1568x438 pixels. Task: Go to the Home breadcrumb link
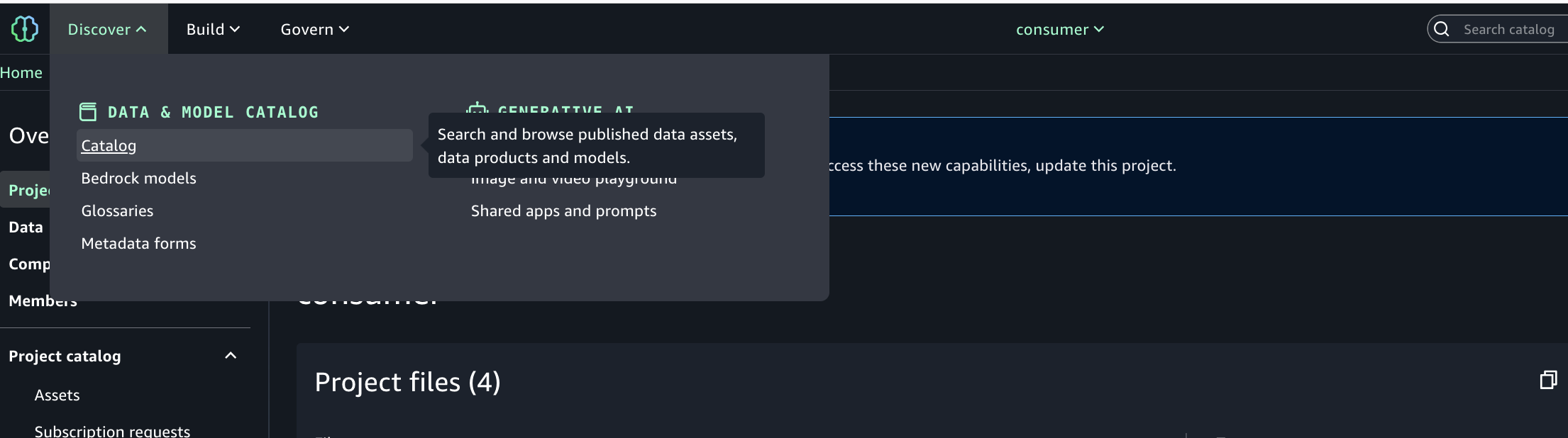(x=21, y=72)
